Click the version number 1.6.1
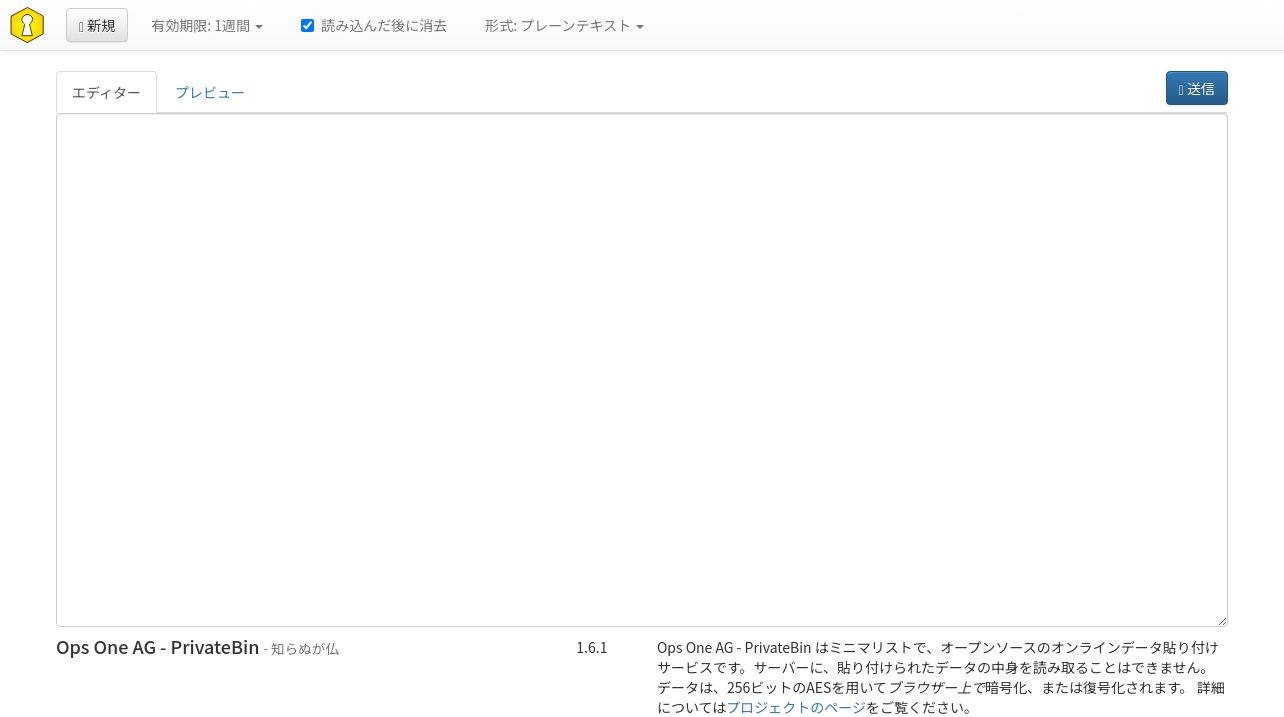Viewport: 1284px width, 717px height. click(591, 647)
